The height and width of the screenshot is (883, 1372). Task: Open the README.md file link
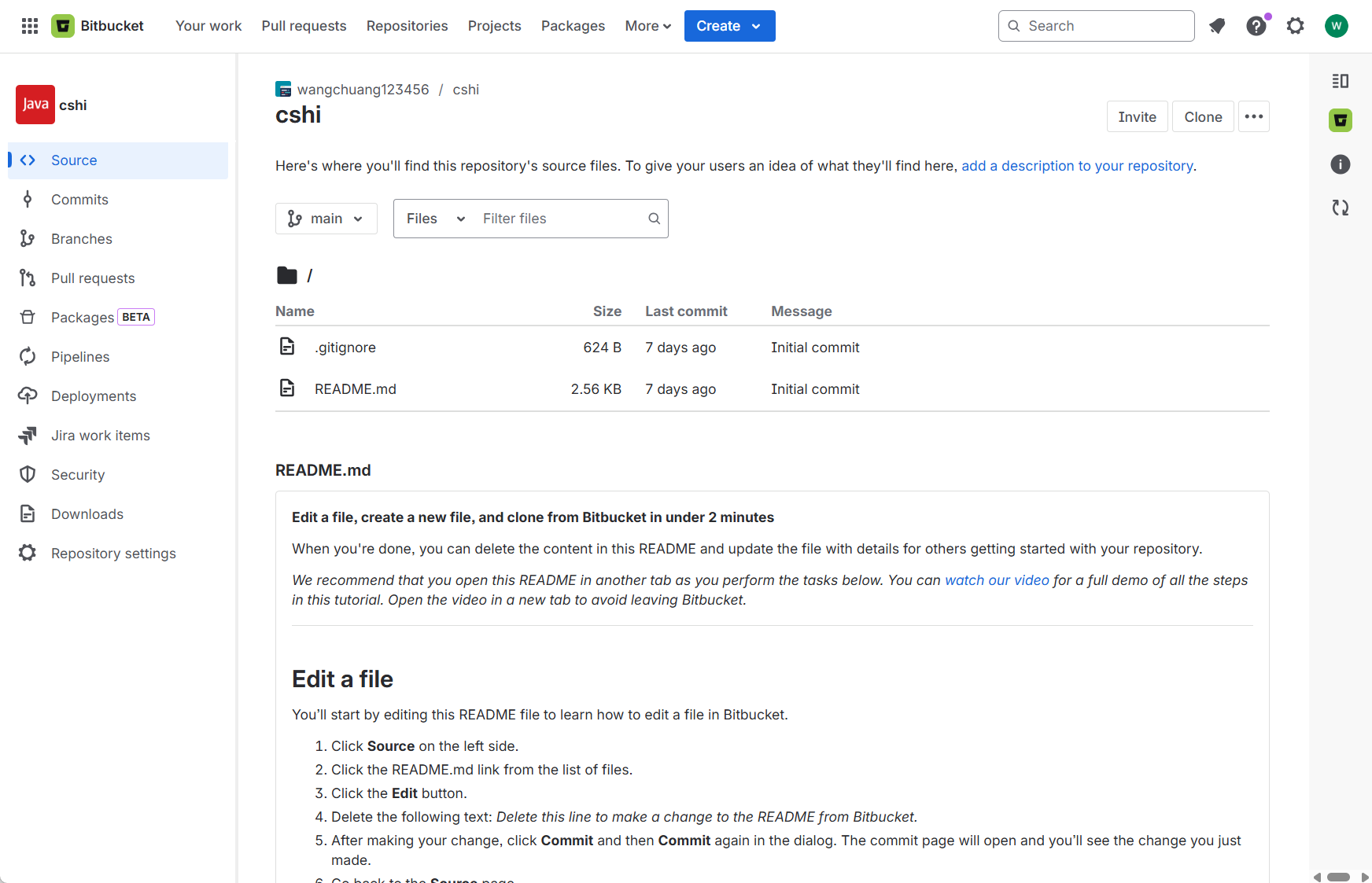pyautogui.click(x=356, y=388)
